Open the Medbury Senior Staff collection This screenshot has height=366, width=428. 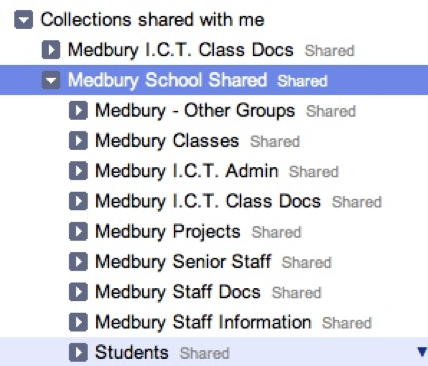[183, 262]
